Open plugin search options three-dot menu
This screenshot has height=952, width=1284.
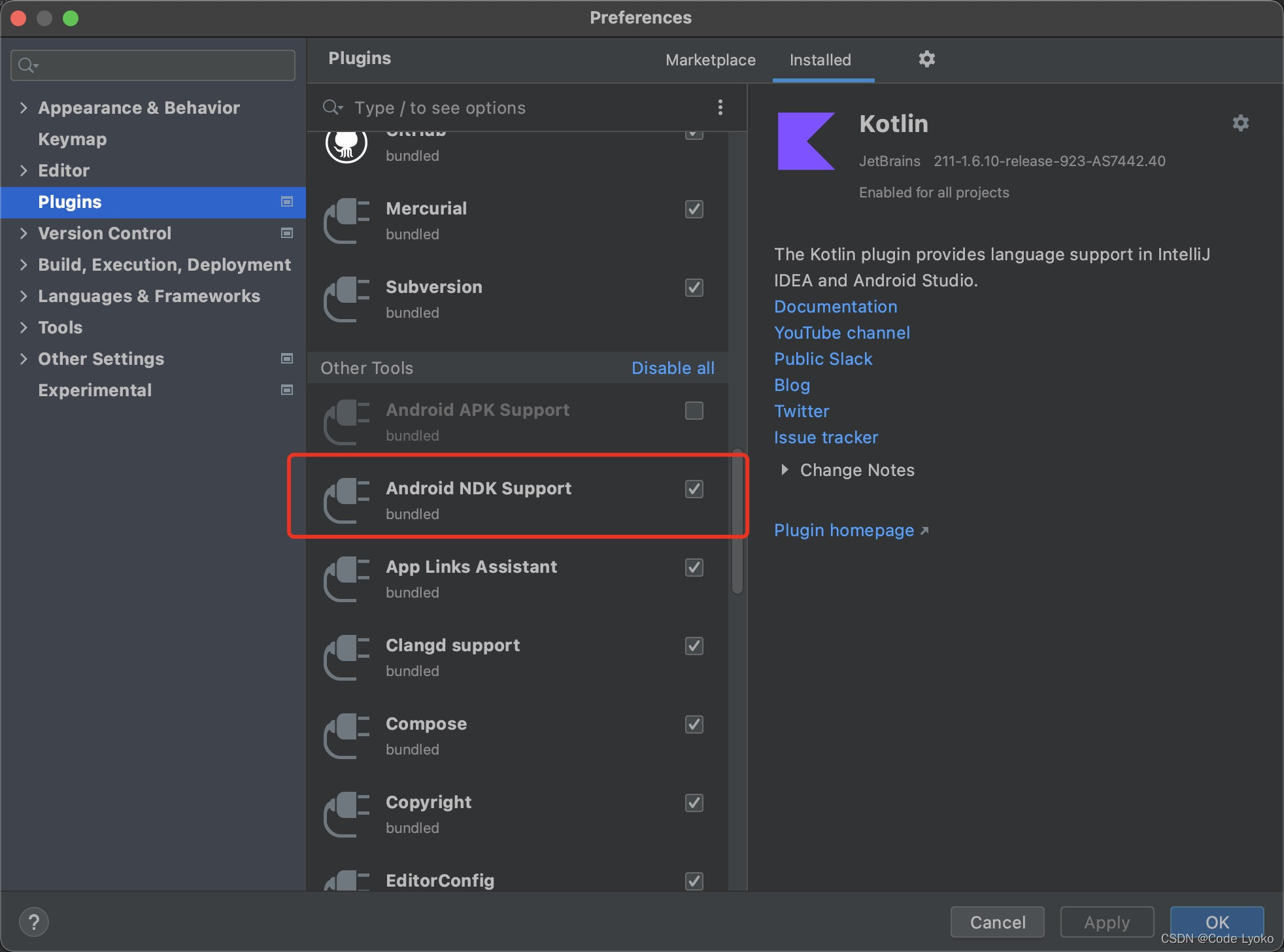720,107
